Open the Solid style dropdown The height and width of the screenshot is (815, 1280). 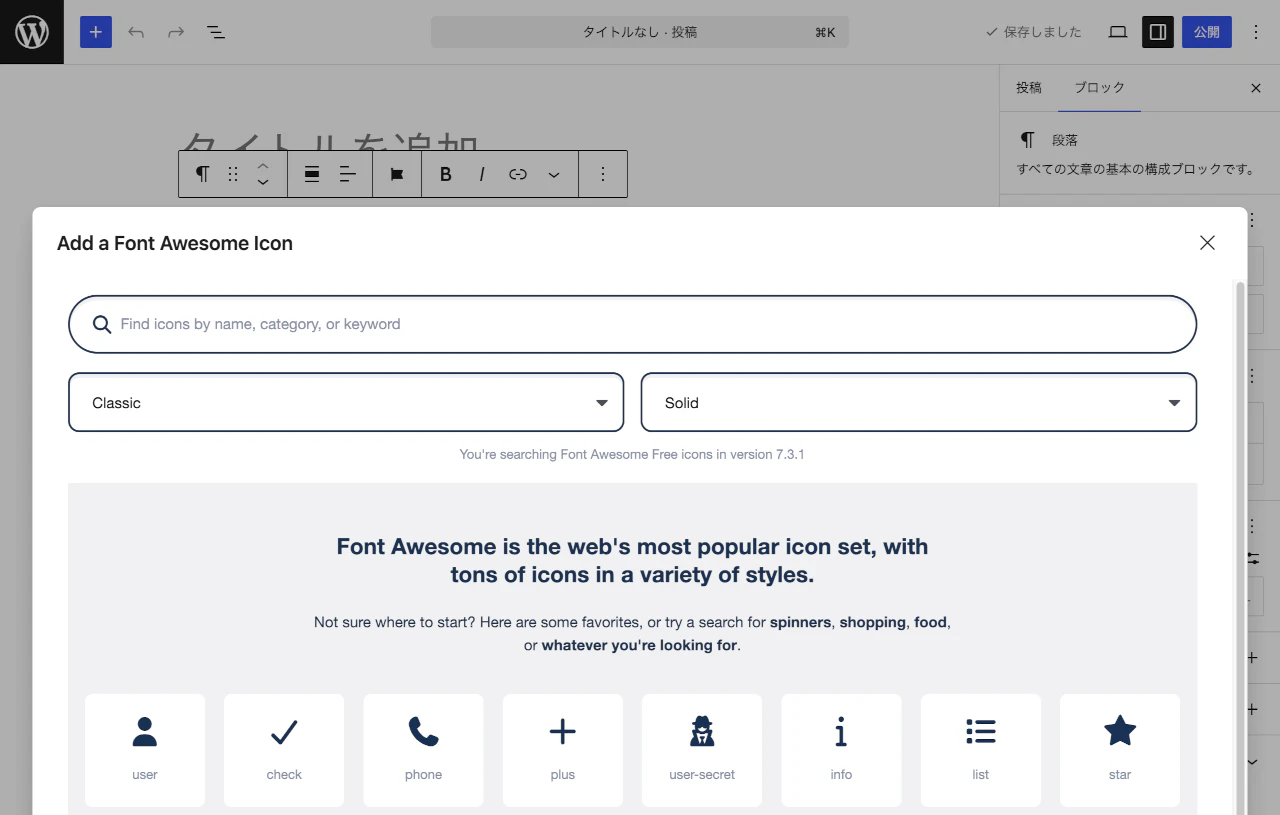point(919,402)
